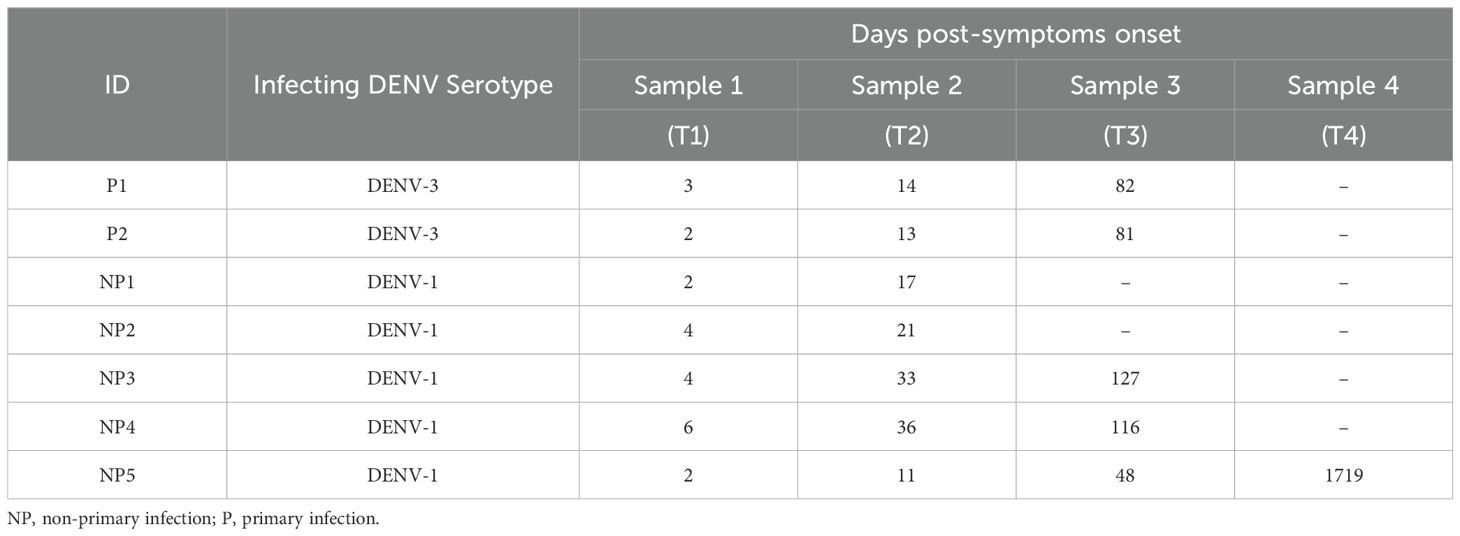Click the NP5 row ID cell
The height and width of the screenshot is (536, 1460).
[x=117, y=476]
